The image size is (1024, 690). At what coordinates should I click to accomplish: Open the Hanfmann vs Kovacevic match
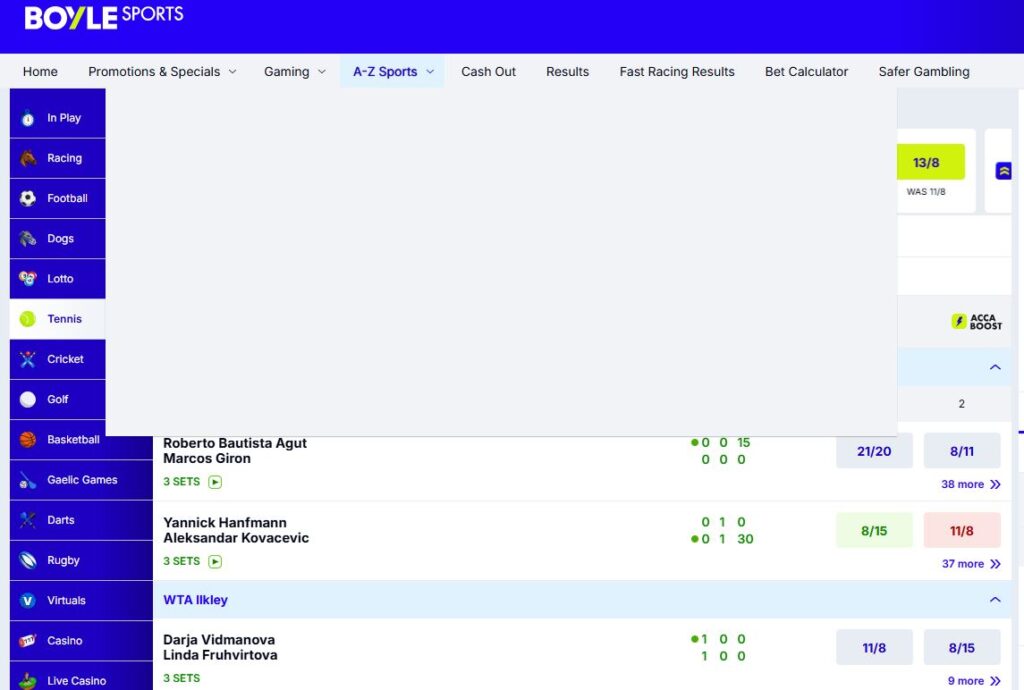coord(236,531)
